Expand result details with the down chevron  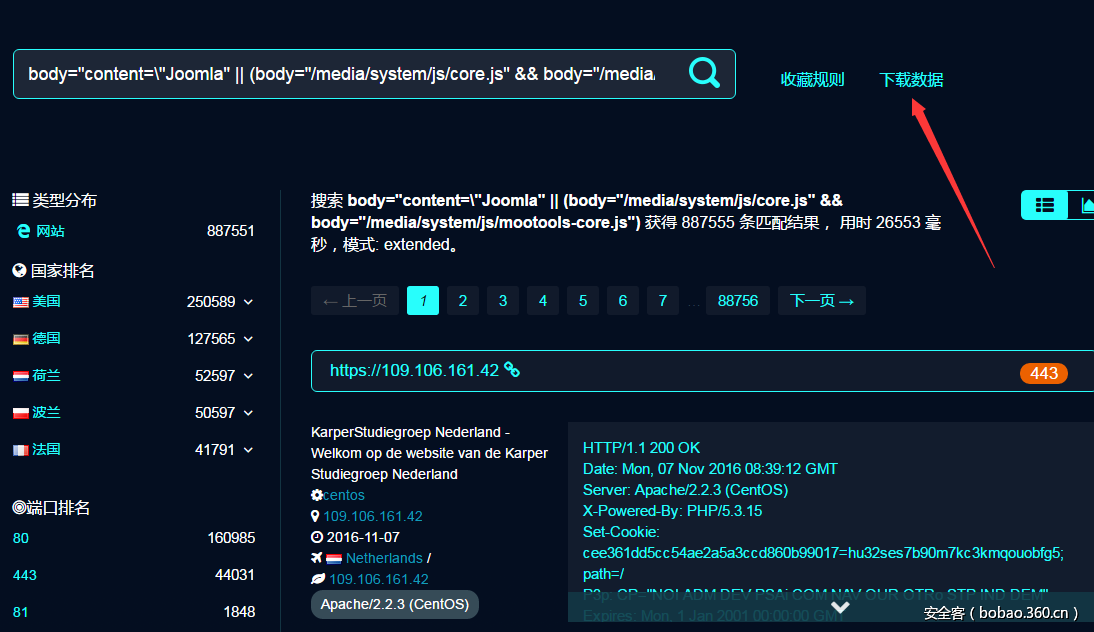coord(840,607)
